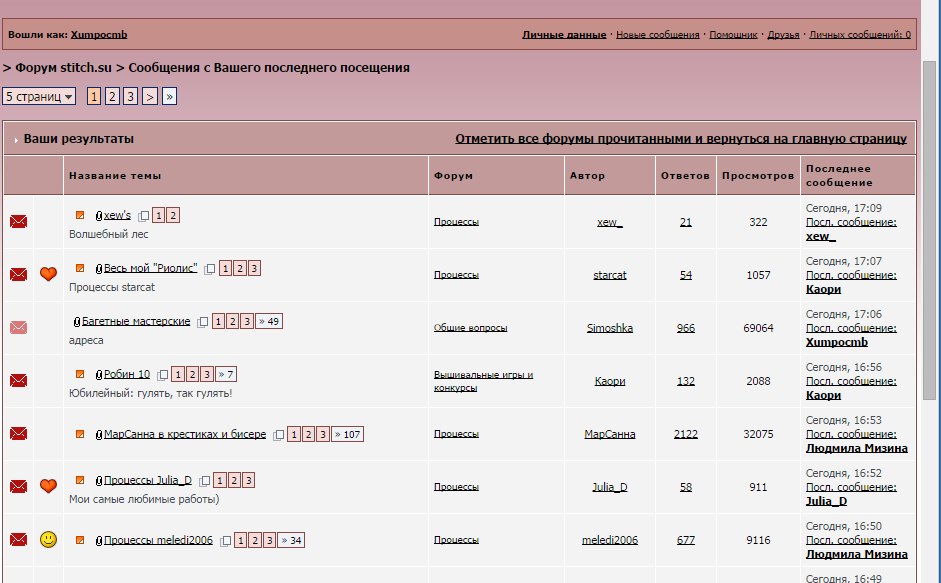Click the smiley icon in the Процессы meledi2006 row
The width and height of the screenshot is (941, 583).
pos(48,540)
